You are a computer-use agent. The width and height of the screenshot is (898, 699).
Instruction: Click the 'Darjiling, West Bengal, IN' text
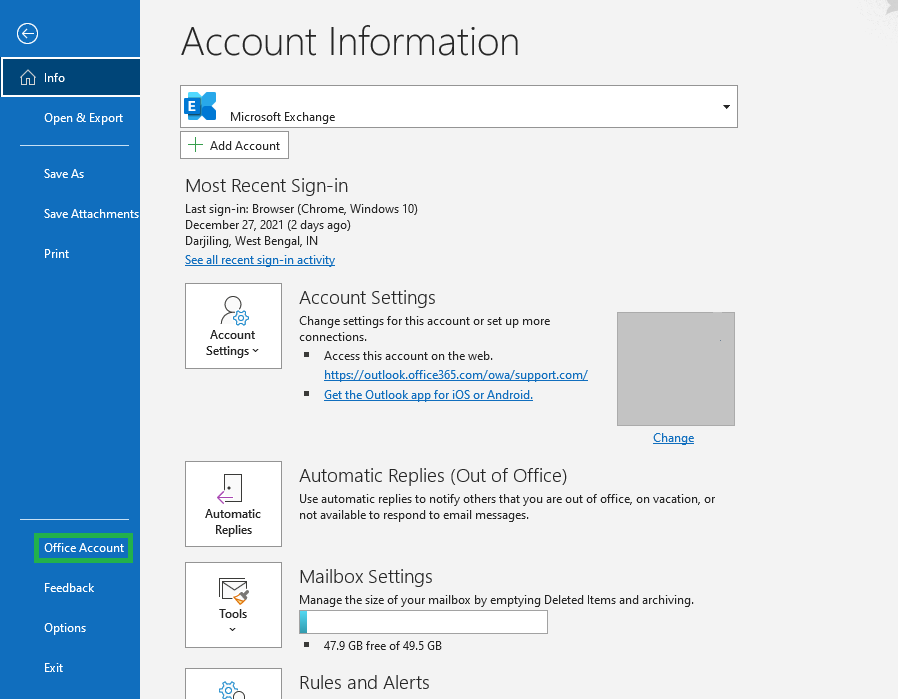point(251,241)
